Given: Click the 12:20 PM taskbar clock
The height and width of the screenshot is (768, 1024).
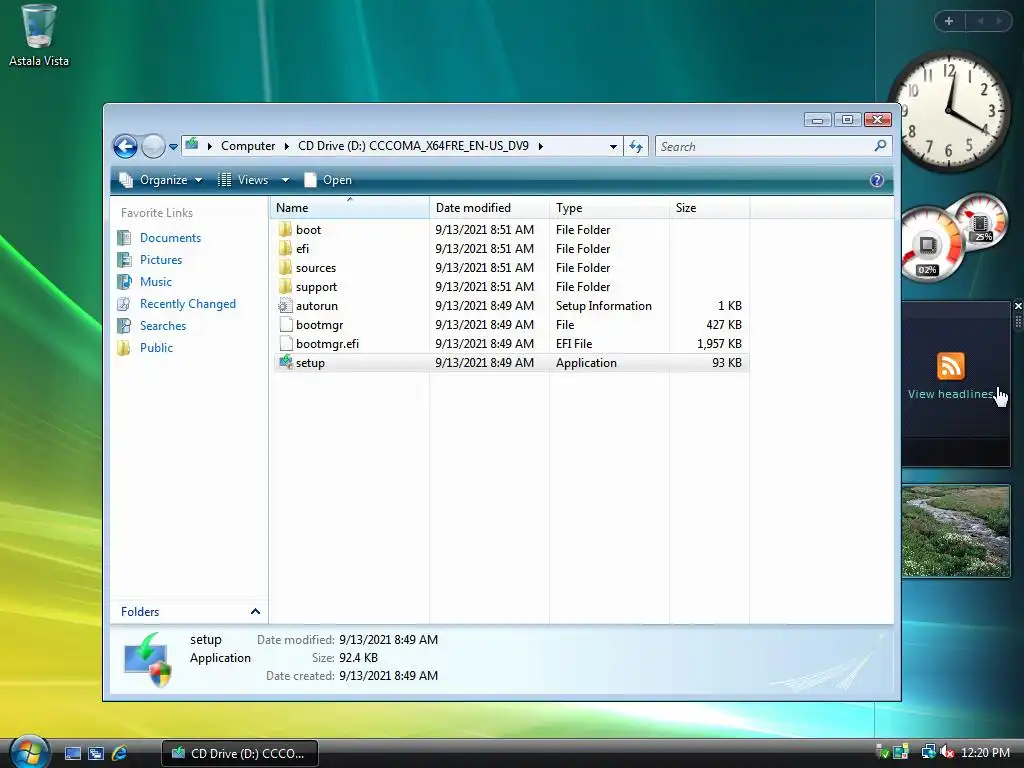Looking at the screenshot, I should [x=985, y=752].
